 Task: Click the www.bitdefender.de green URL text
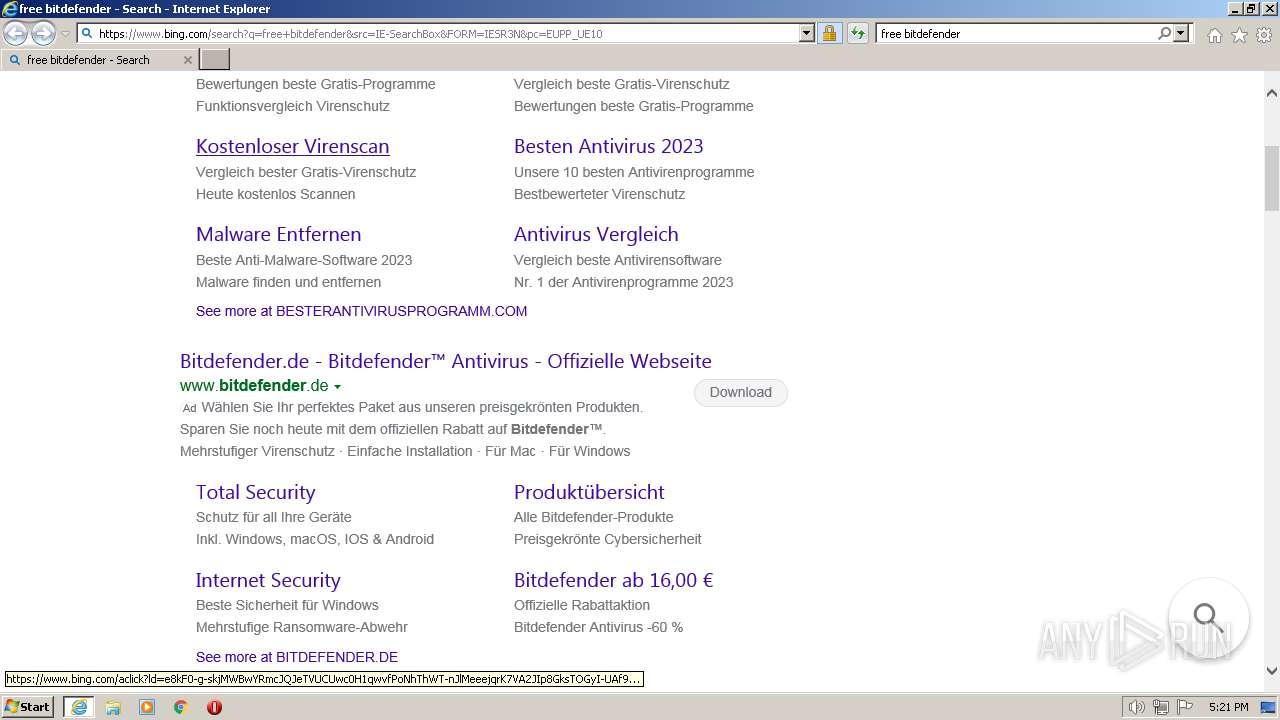pos(254,386)
